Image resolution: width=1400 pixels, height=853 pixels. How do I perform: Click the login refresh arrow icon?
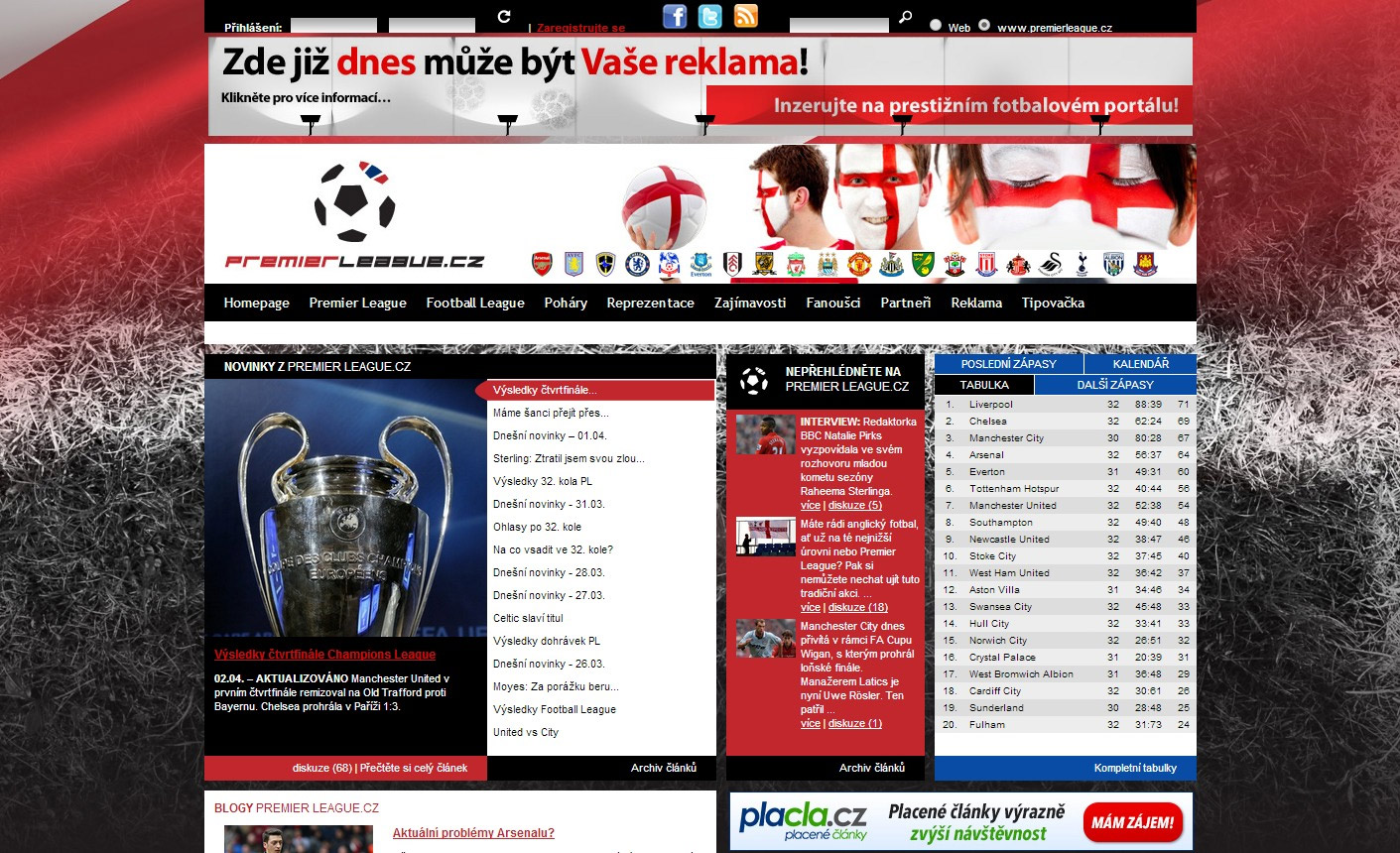pyautogui.click(x=504, y=16)
